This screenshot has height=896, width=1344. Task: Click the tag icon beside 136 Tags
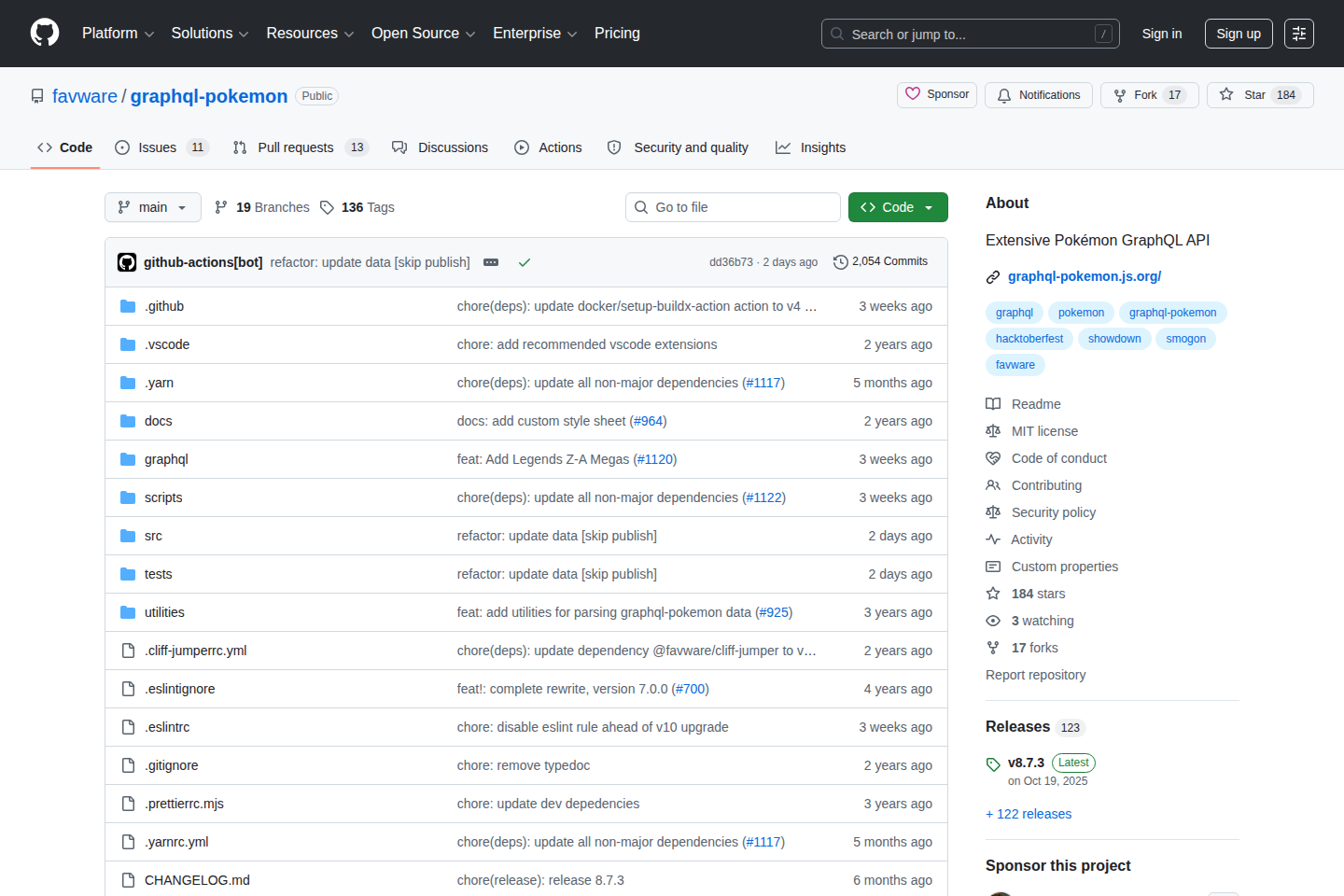pyautogui.click(x=328, y=206)
